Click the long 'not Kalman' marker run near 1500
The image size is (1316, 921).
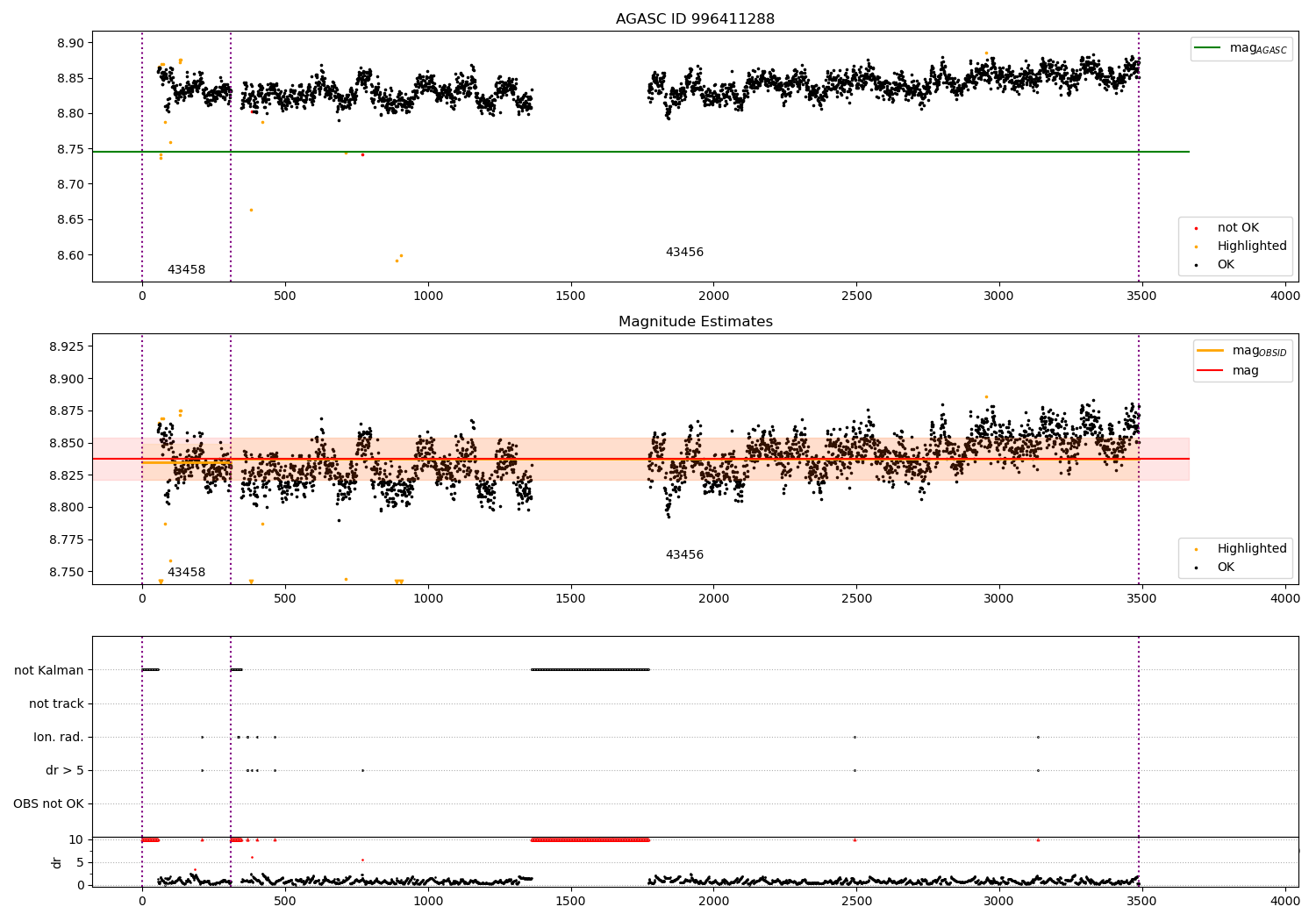coord(590,670)
